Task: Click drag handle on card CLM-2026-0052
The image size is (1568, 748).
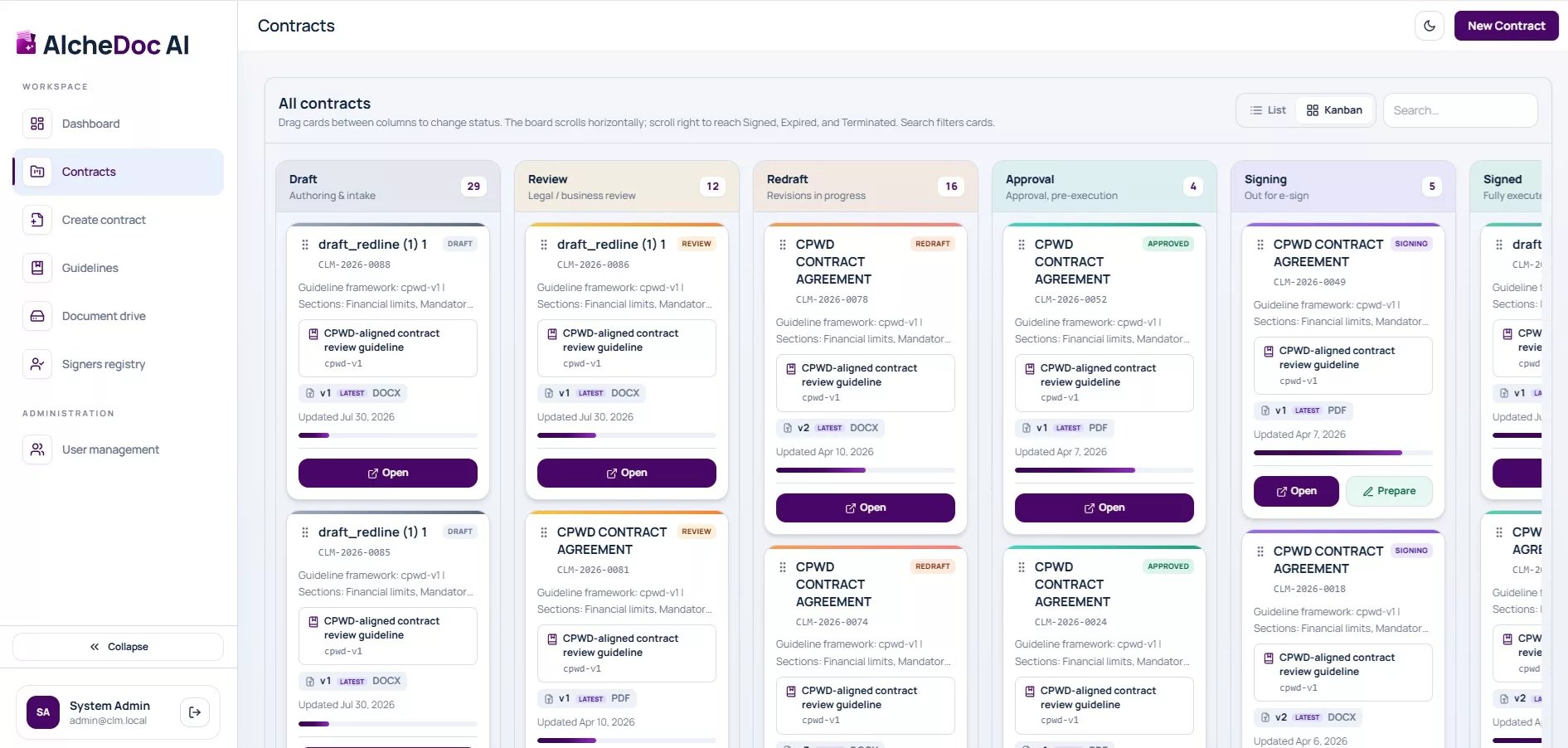Action: pyautogui.click(x=1022, y=245)
